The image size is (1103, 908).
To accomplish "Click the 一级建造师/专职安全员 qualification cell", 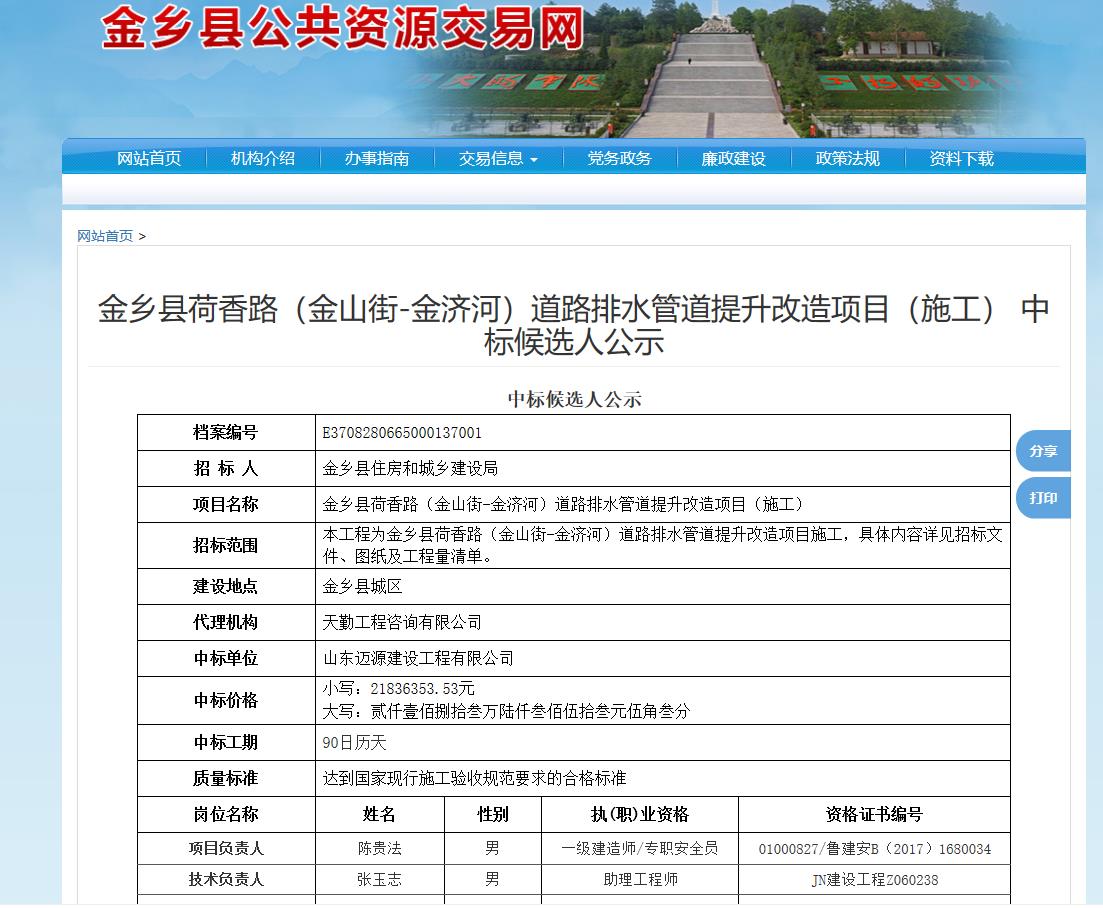I will tap(640, 849).
